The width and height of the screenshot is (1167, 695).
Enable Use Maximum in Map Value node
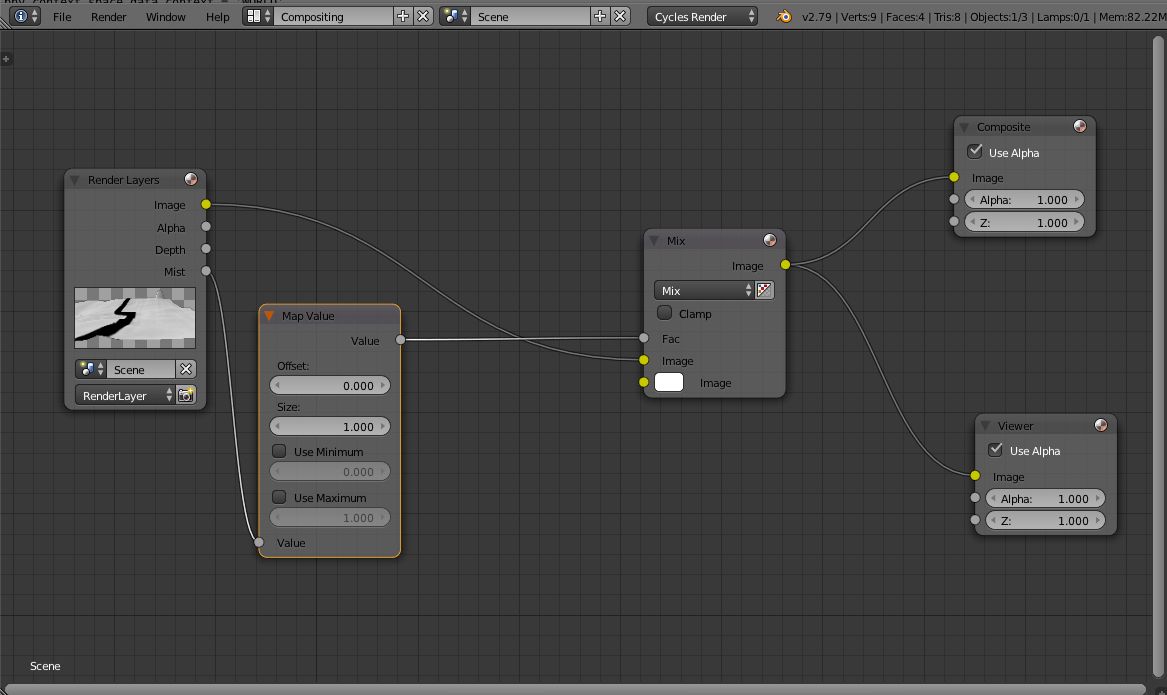click(x=279, y=497)
